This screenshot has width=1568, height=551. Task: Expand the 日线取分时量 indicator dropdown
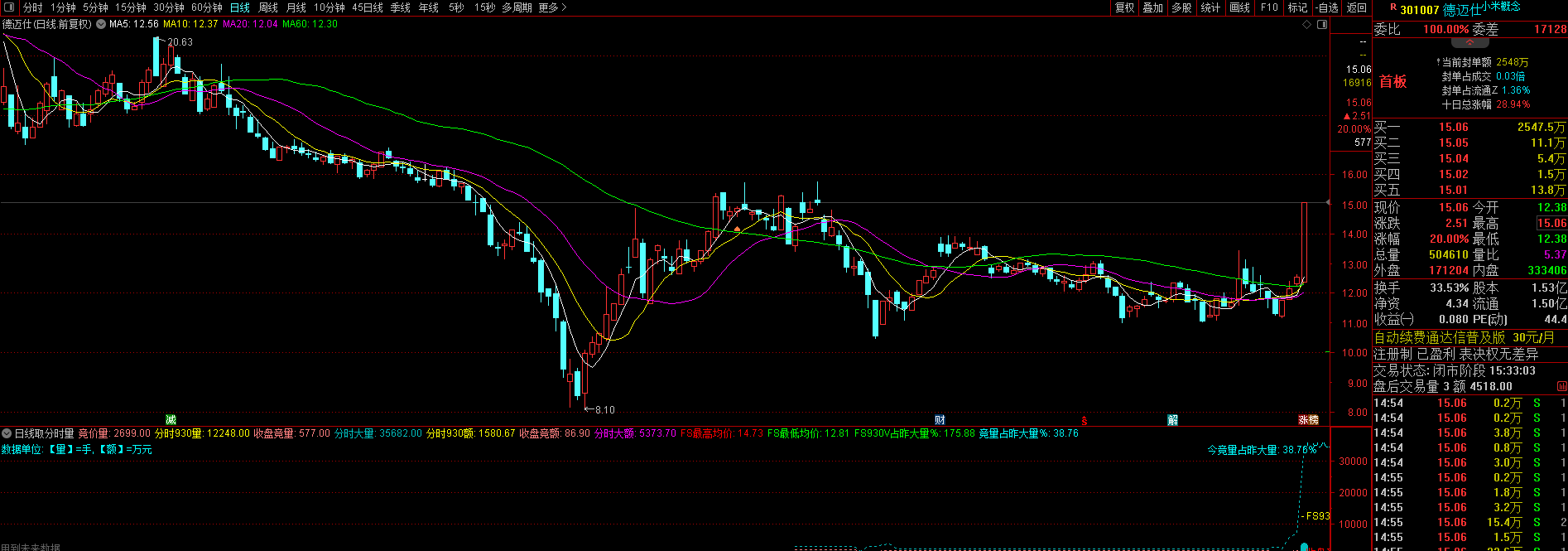coord(7,433)
